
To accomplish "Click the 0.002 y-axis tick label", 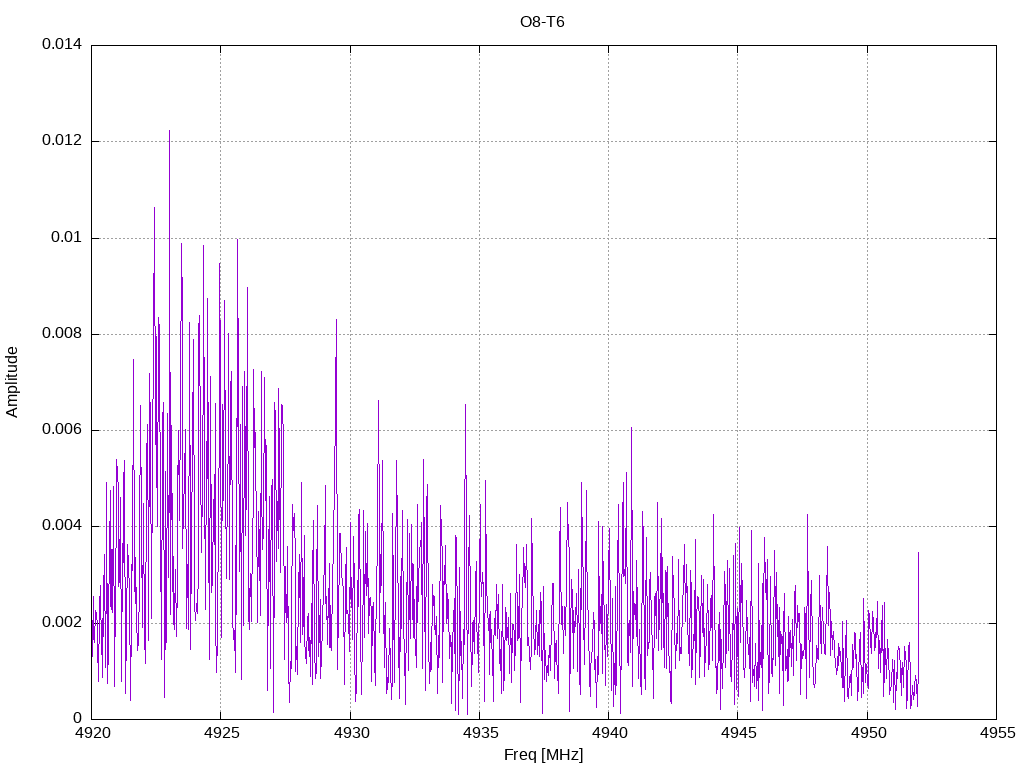I will tap(62, 622).
